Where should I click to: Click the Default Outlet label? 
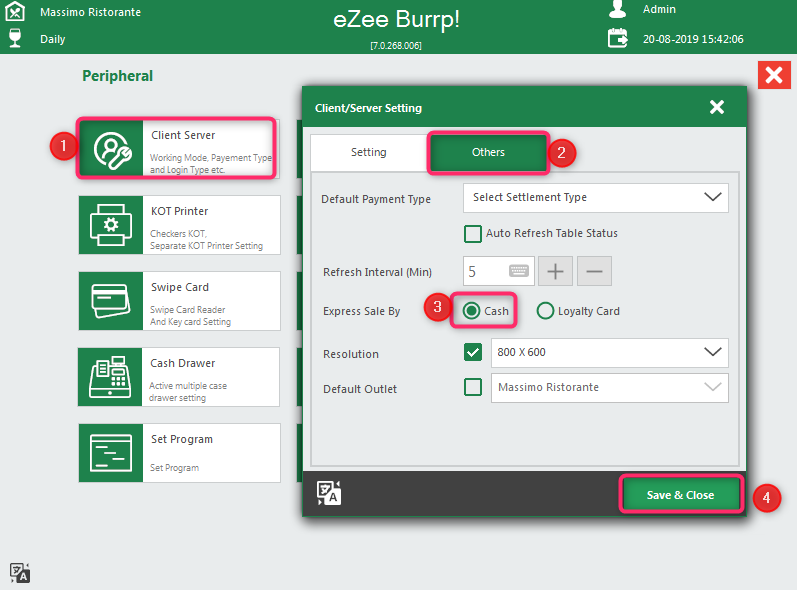tap(360, 389)
